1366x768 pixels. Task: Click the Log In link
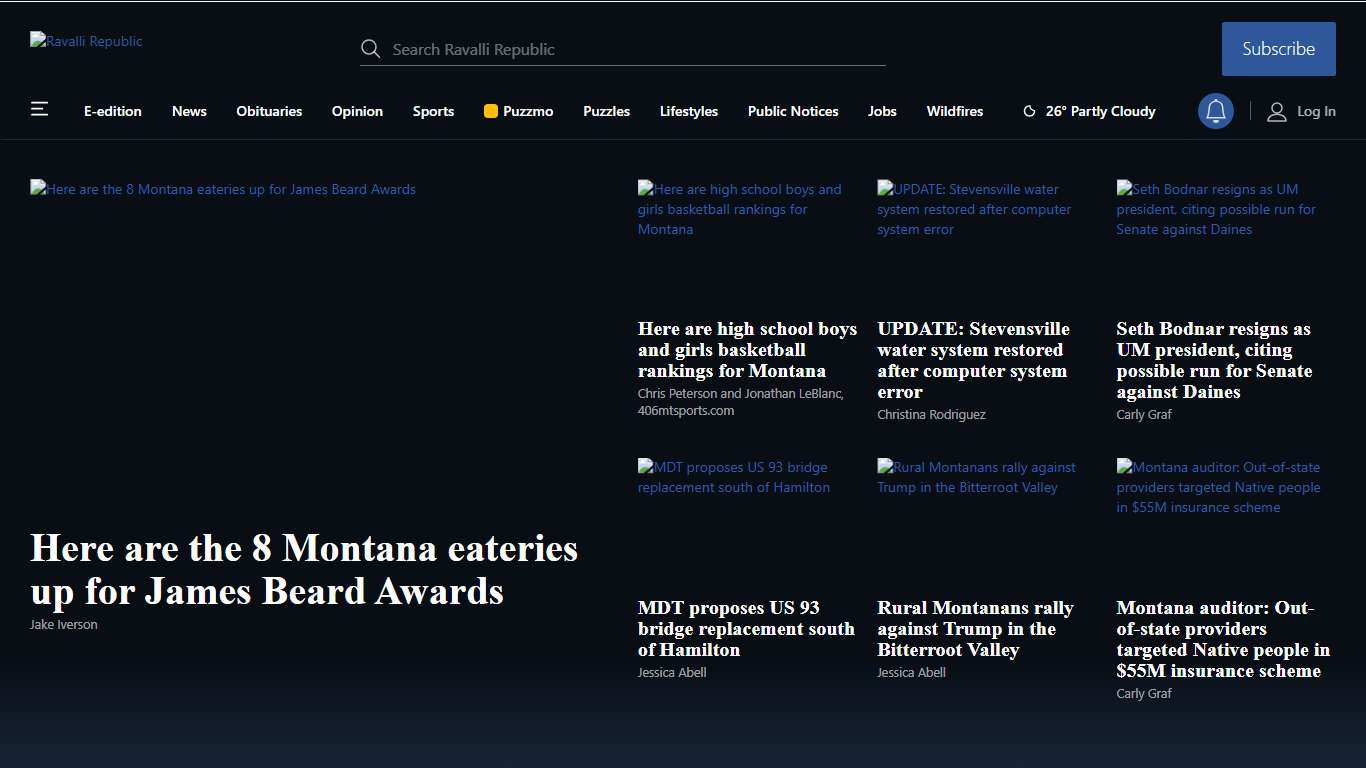pos(1315,112)
